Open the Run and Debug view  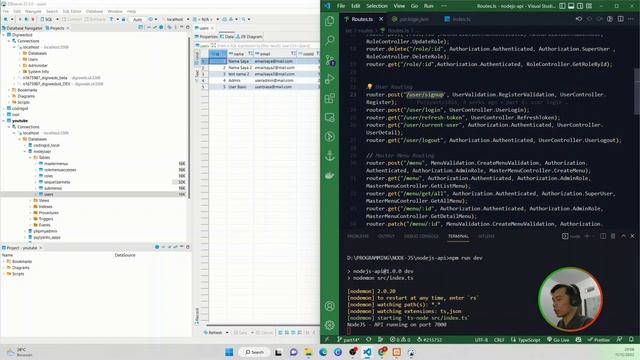330,79
